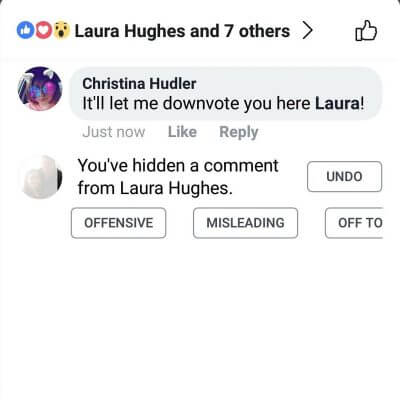The width and height of the screenshot is (400, 400).
Task: Mark hidden comment as Offensive
Action: click(x=118, y=223)
